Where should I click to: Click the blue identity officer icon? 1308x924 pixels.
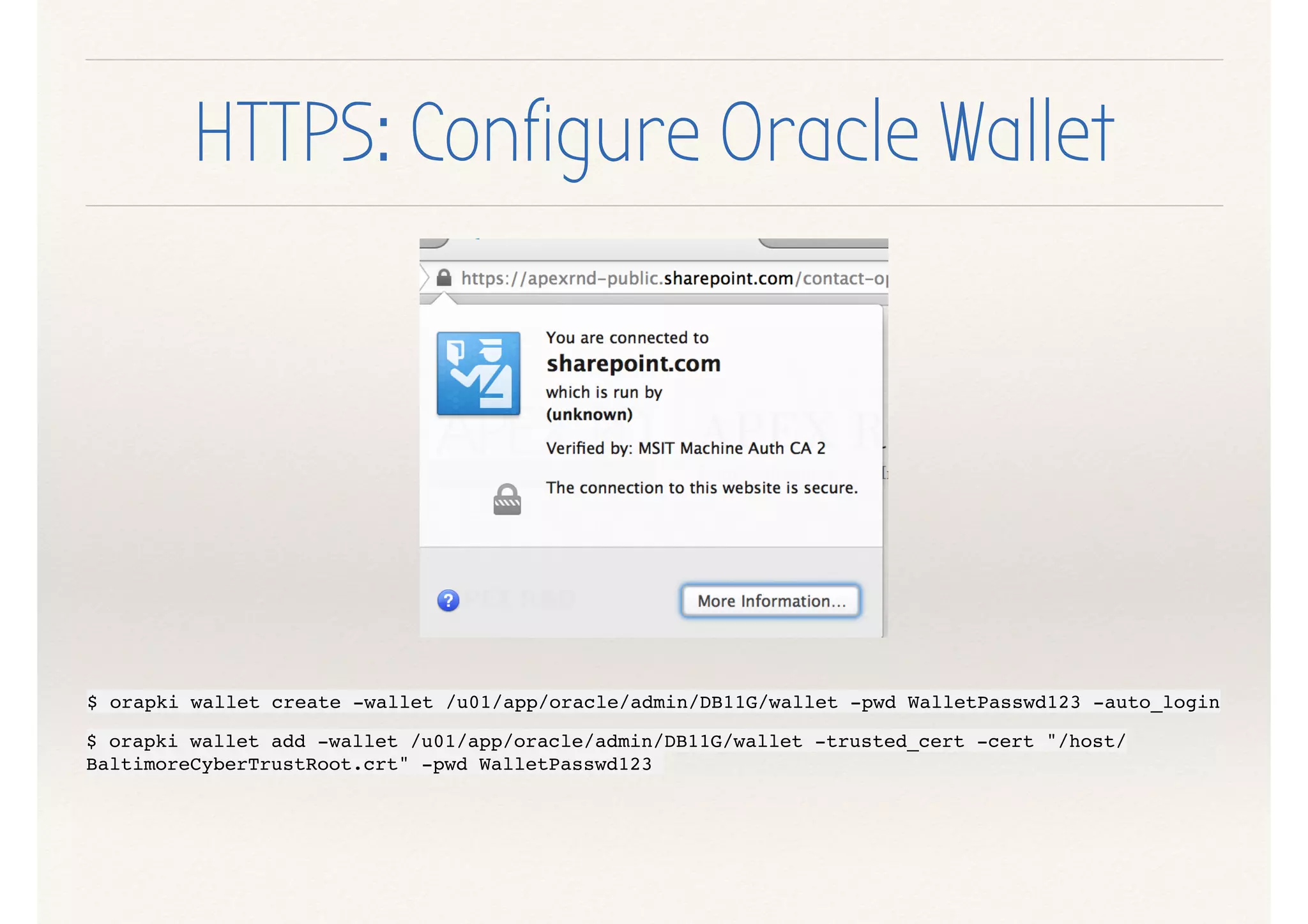click(478, 374)
